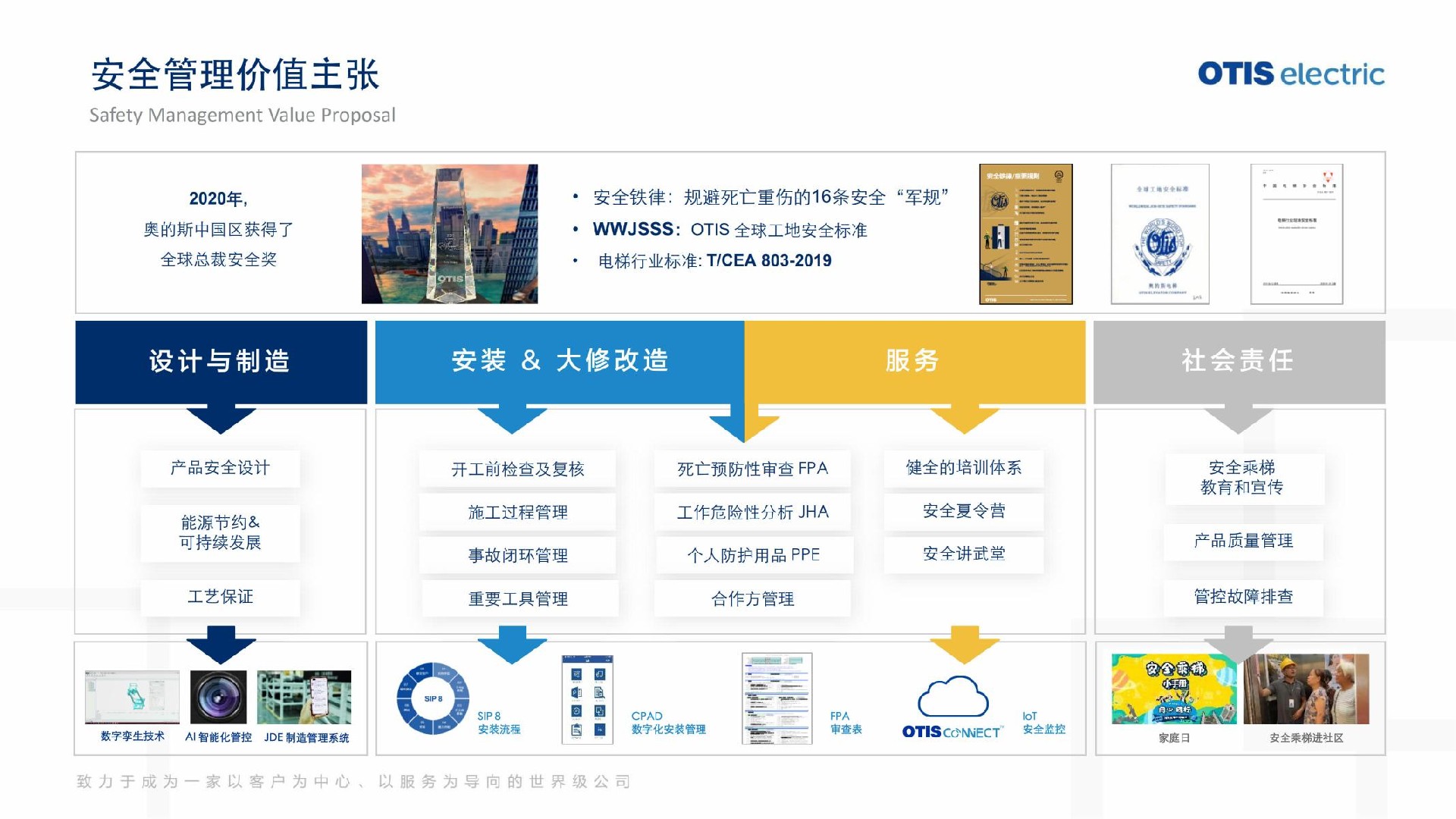Click the 事故闭环管理 box

click(x=517, y=555)
